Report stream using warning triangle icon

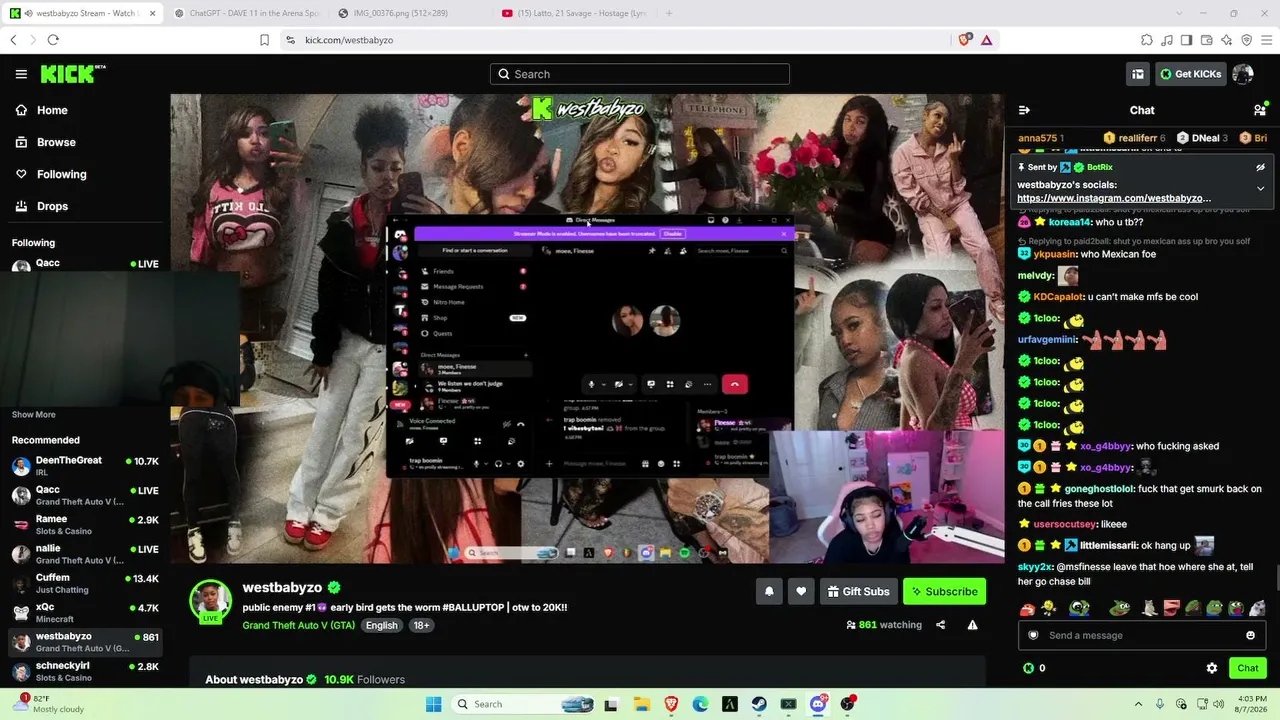coord(972,625)
